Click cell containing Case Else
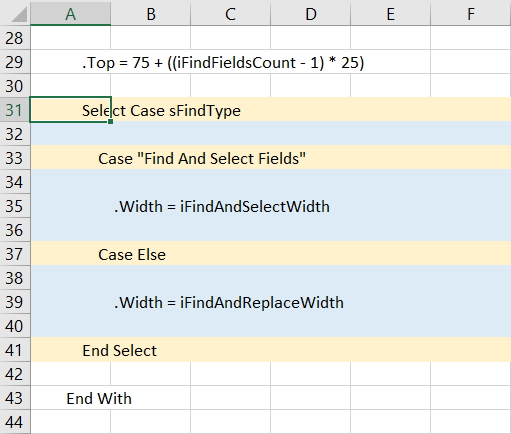Screen dimensions: 511x434 point(70,254)
